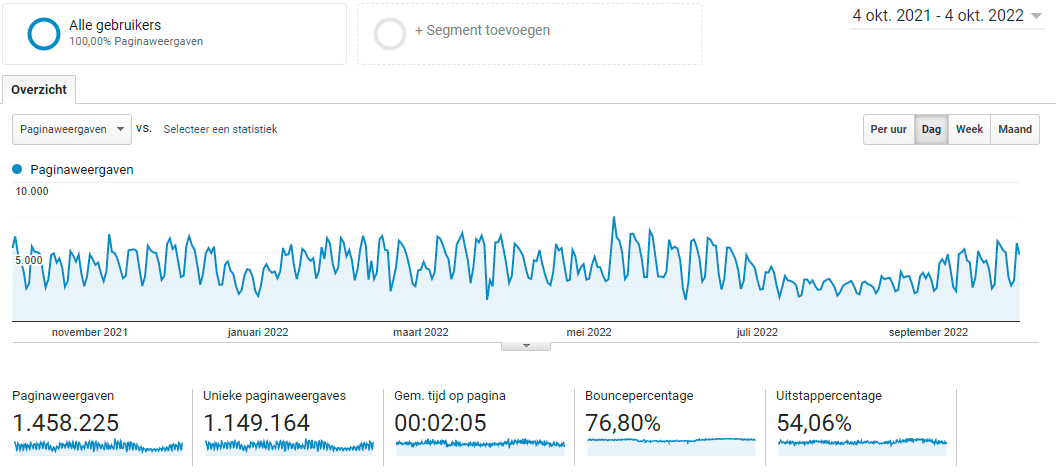Click the Alle gebruikers segment circle icon

pos(44,33)
